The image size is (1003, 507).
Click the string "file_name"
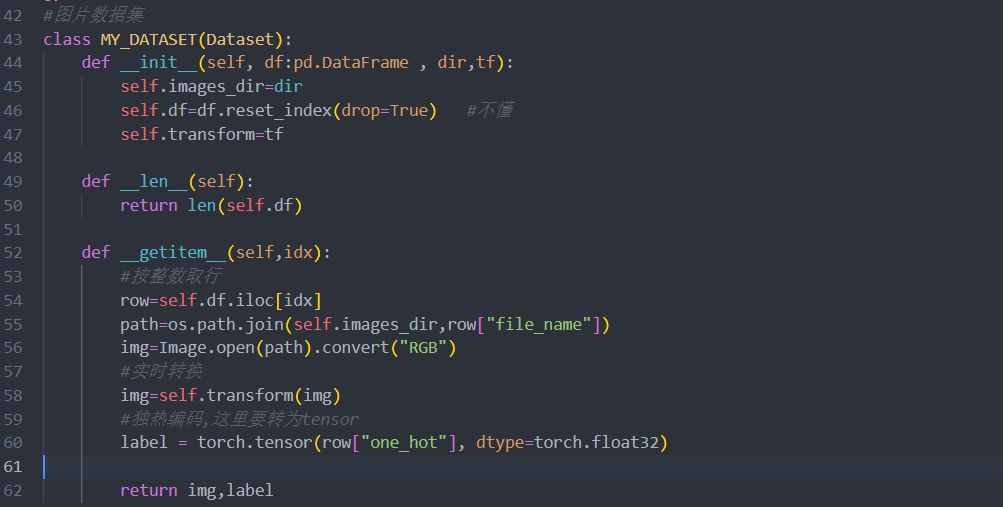pyautogui.click(x=539, y=324)
